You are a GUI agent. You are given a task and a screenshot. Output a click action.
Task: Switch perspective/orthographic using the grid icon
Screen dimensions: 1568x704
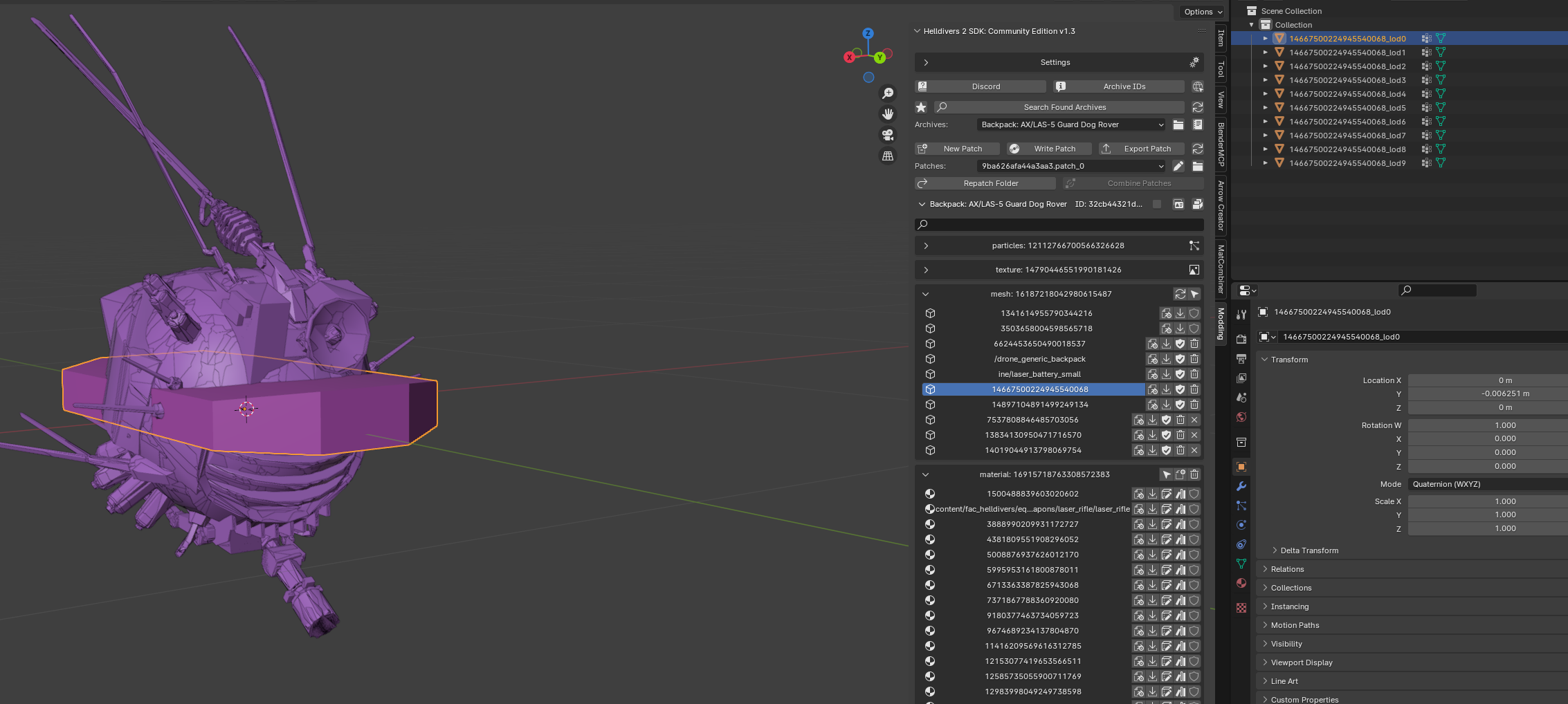(888, 156)
